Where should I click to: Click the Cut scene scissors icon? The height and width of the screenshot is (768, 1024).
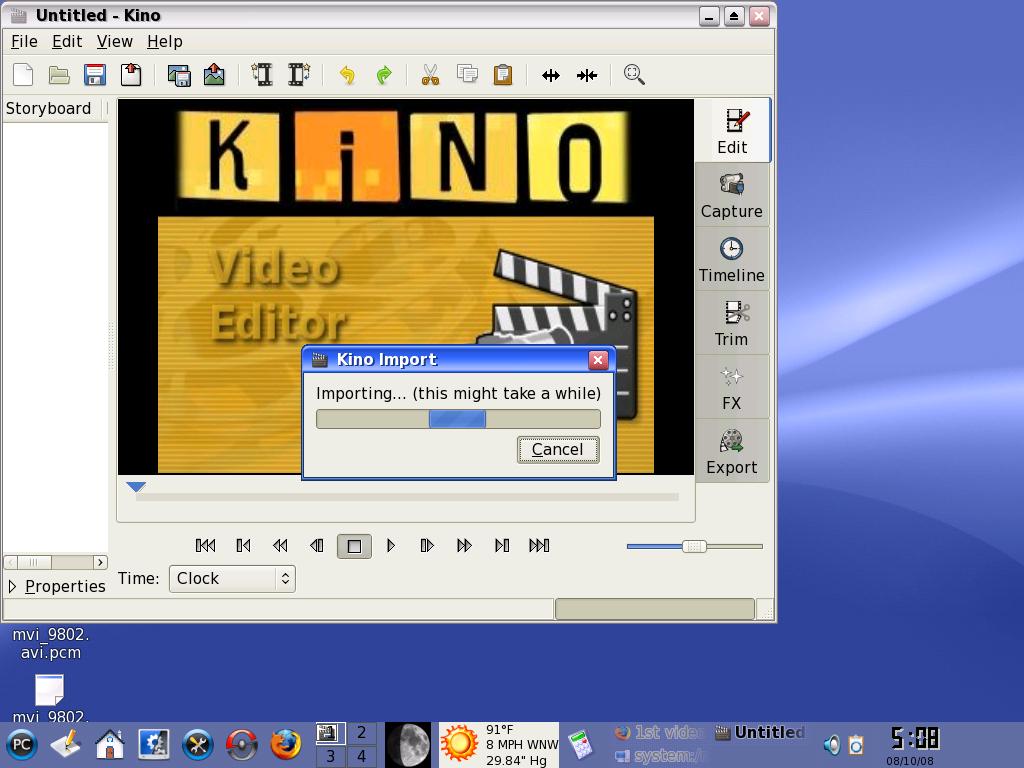pyautogui.click(x=429, y=74)
